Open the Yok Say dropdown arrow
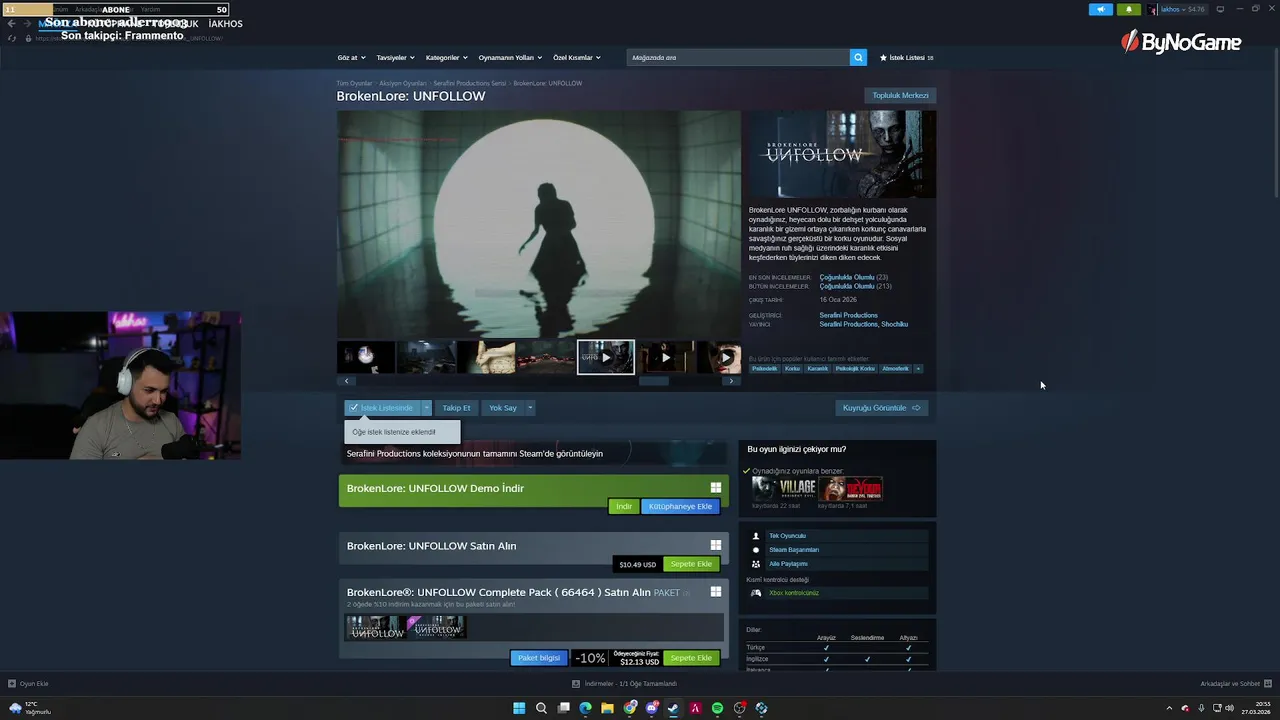The image size is (1280, 720). [530, 408]
